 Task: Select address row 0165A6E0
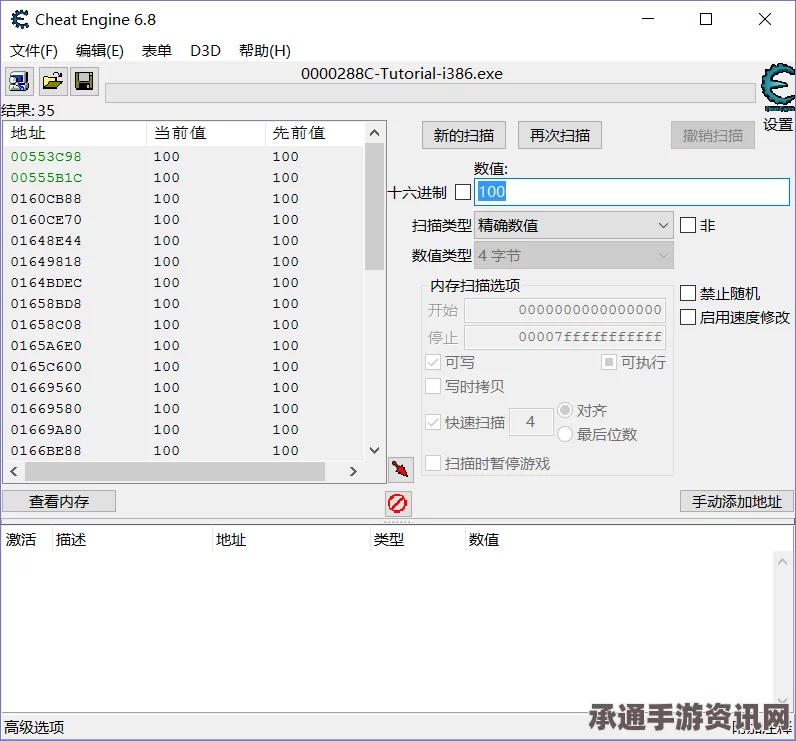tap(184, 346)
